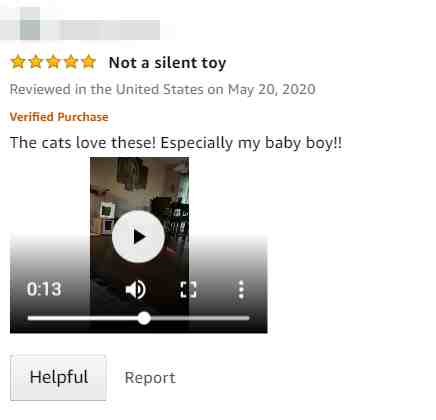Seek to the end of video timeline
This screenshot has width=436, height=420.
[248, 318]
